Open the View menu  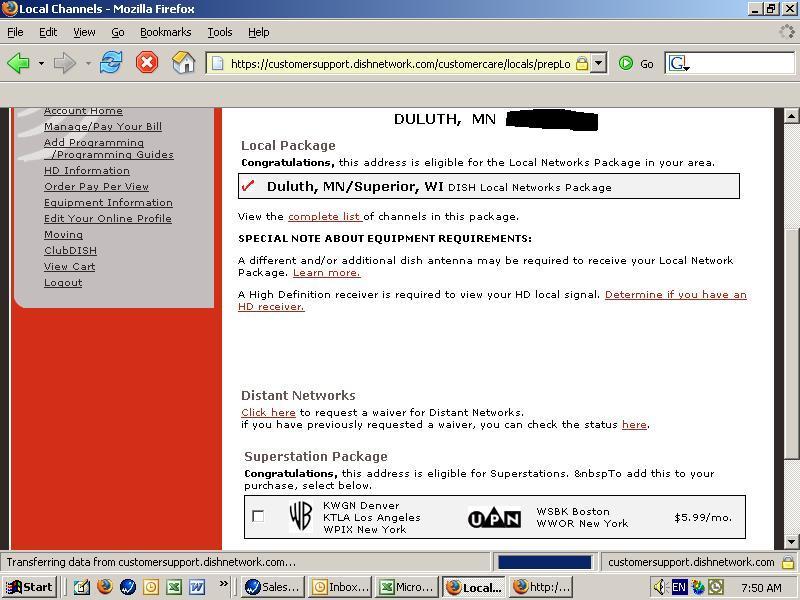click(x=84, y=32)
